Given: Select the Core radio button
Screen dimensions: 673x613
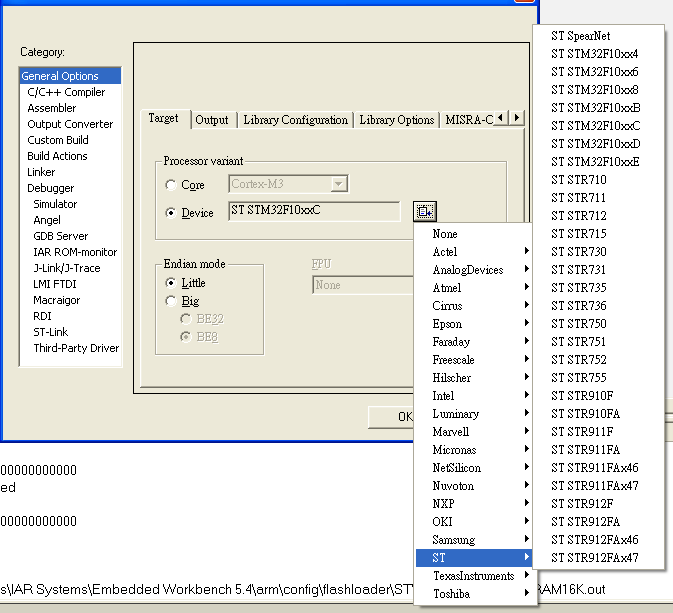Looking at the screenshot, I should pos(171,185).
